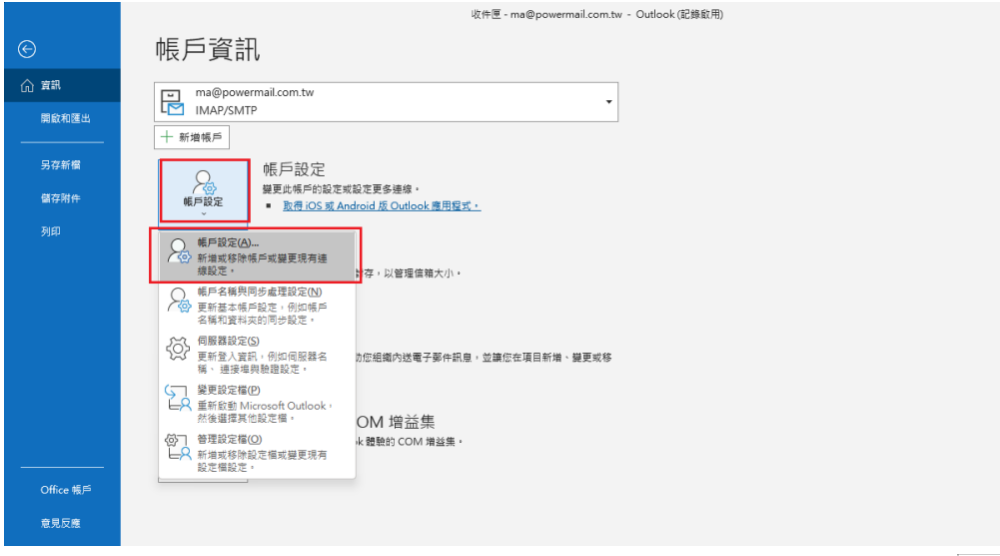Click icon beside 變更設定檔
Screen dimensions: 1000x556
click(x=178, y=398)
